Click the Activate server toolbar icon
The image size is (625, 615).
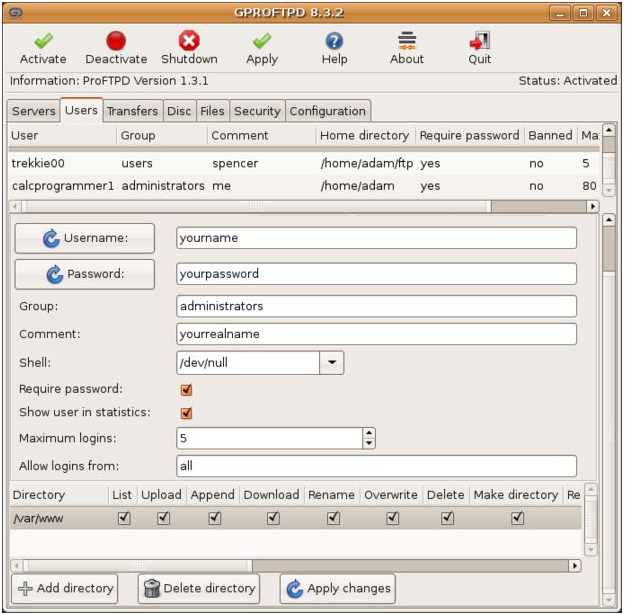(x=43, y=42)
